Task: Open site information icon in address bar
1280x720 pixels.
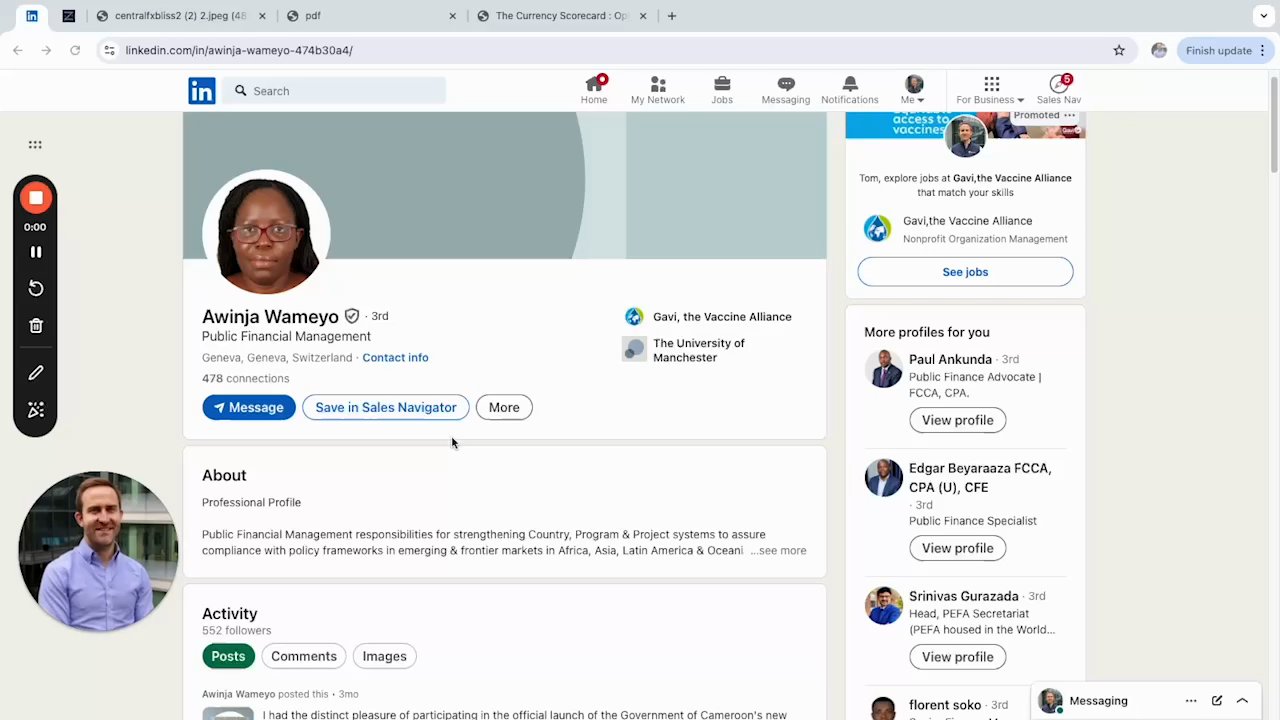Action: 109,50
